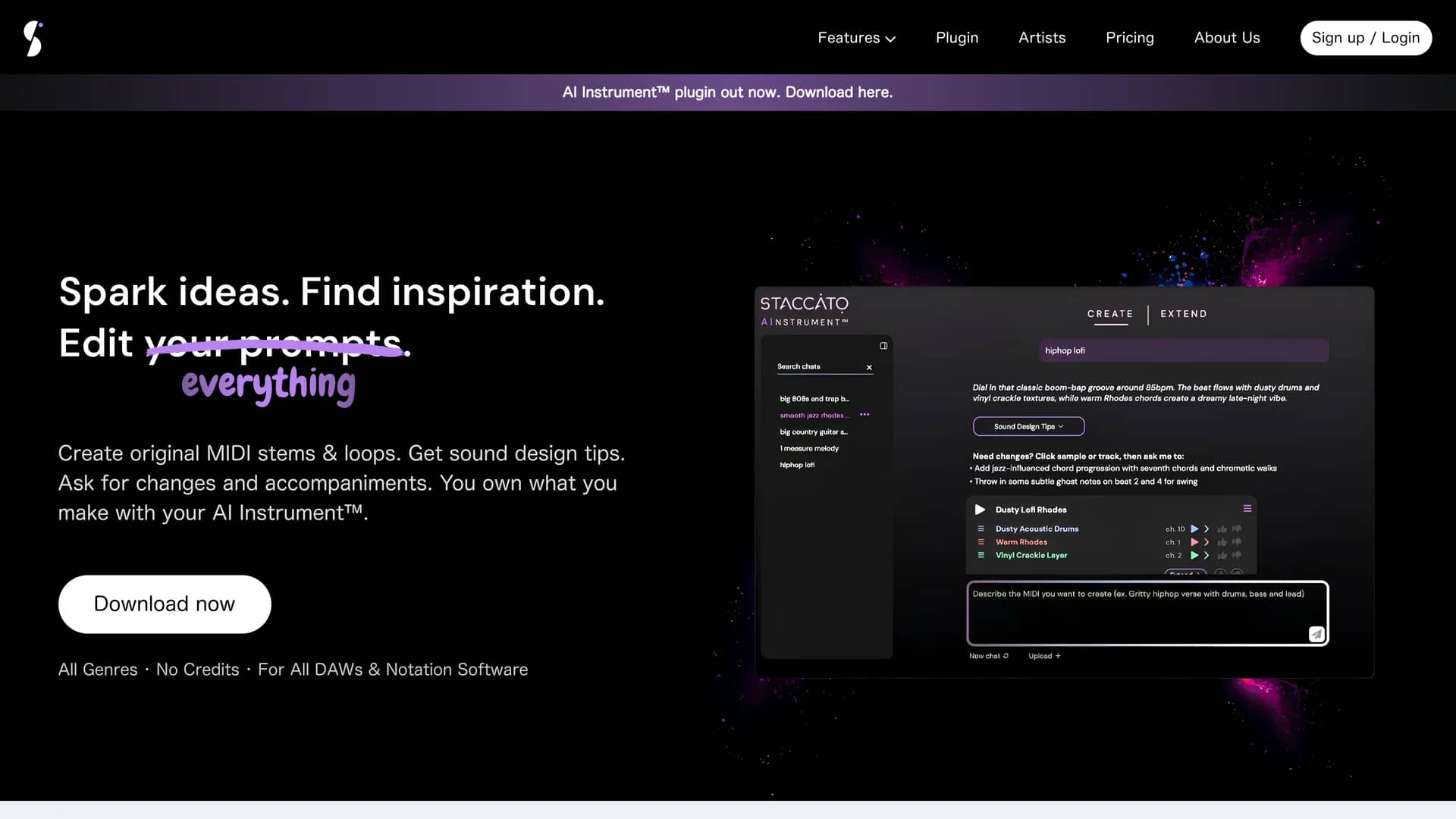Click the AI Instrument plugin announcement banner
The height and width of the screenshot is (819, 1456).
pos(727,93)
